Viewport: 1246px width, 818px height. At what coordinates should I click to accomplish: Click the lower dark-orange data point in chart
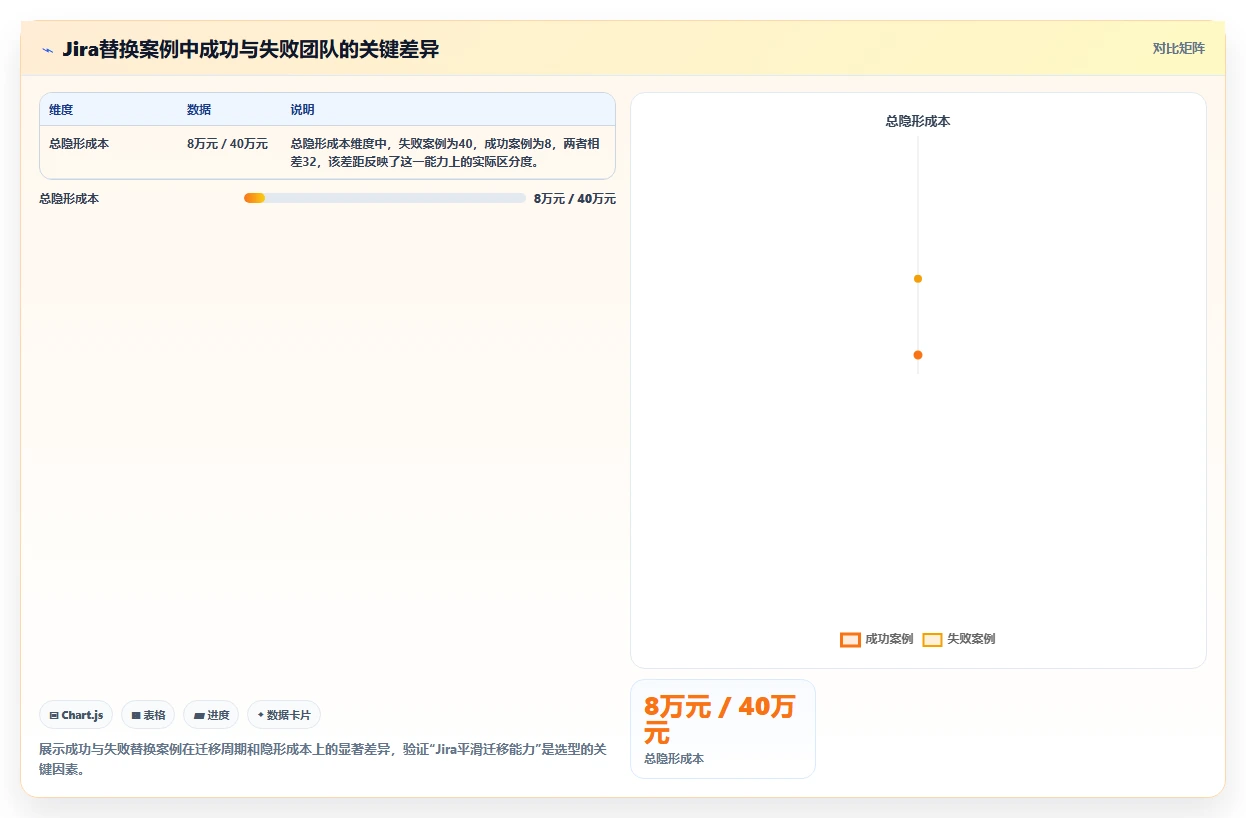pos(918,355)
